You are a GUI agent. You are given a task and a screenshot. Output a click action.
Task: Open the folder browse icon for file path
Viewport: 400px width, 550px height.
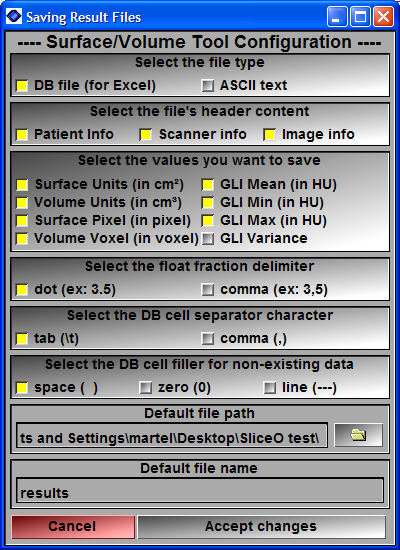[x=358, y=435]
